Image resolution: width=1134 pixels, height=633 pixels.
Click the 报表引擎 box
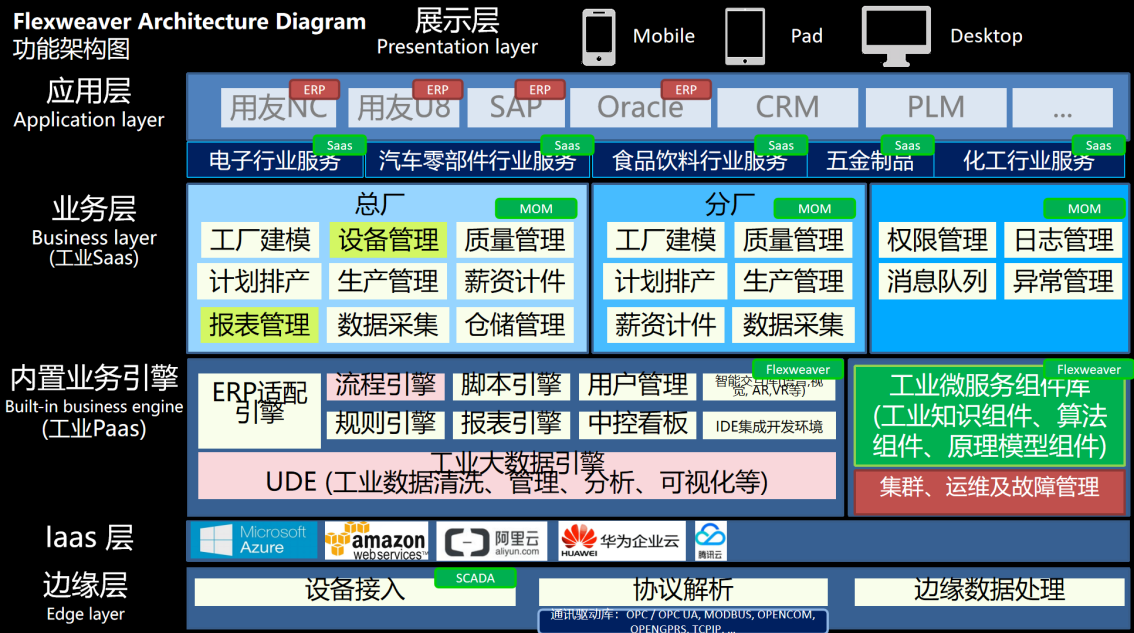[511, 425]
